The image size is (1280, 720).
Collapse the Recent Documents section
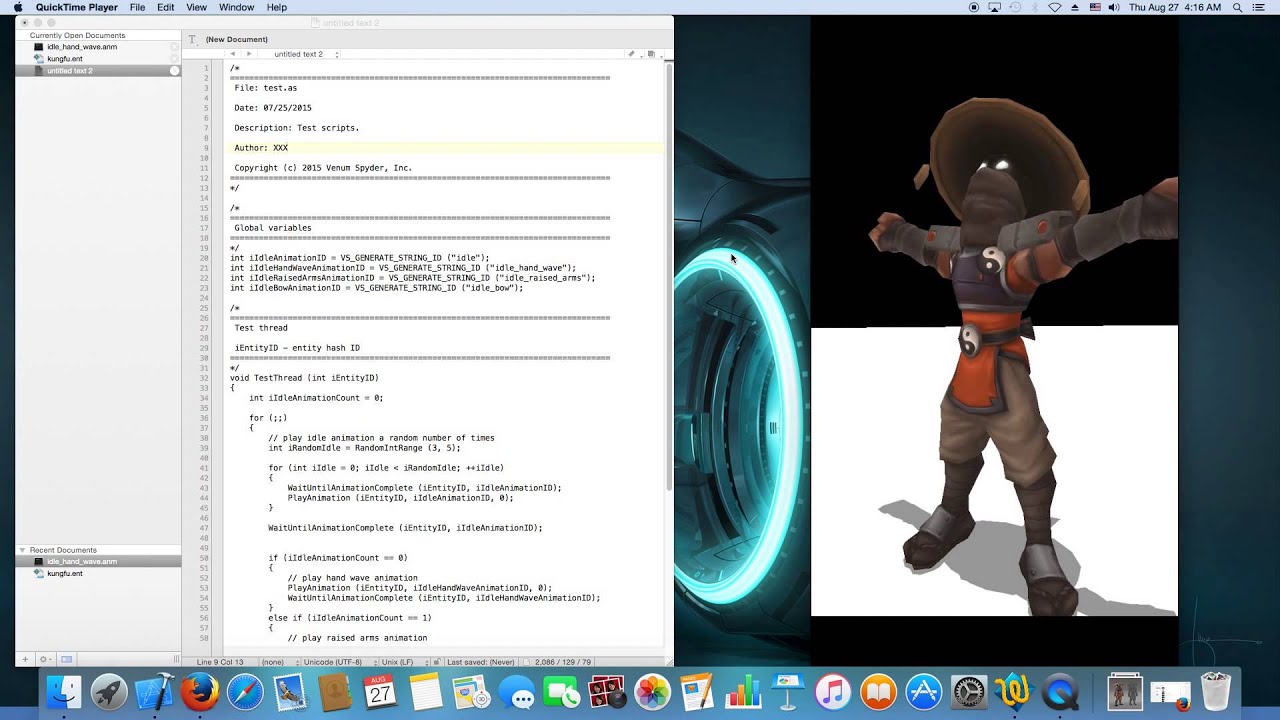22,550
